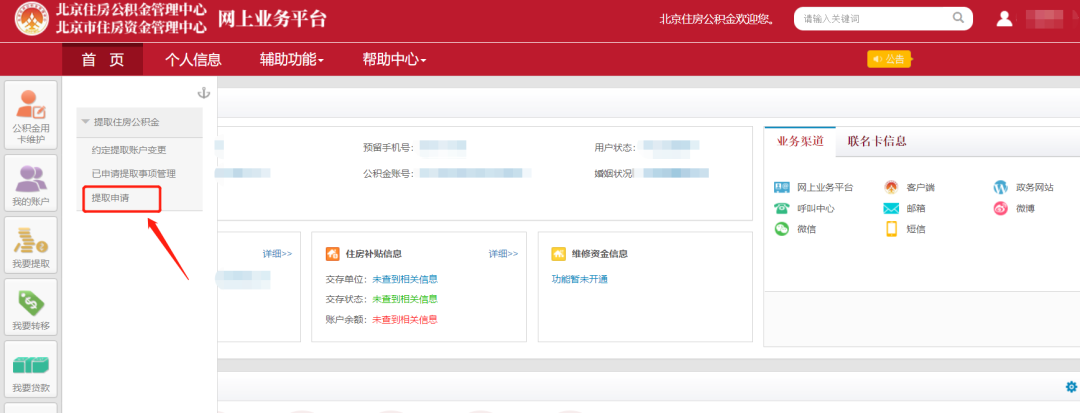Click the 客户端 channel icon

pos(891,187)
